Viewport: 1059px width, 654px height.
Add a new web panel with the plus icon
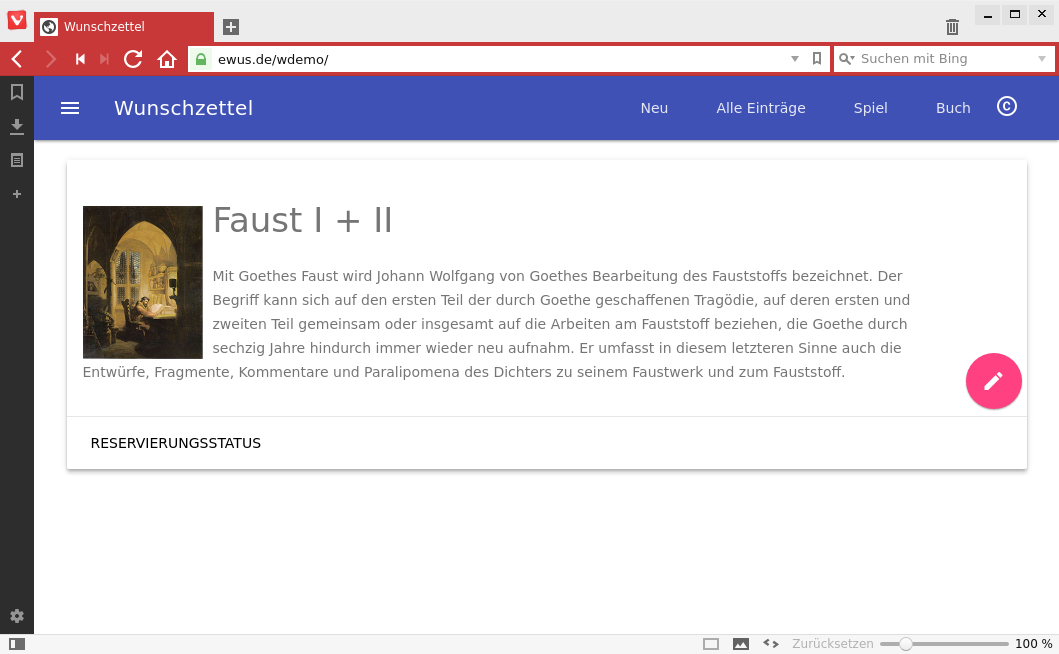pyautogui.click(x=16, y=194)
